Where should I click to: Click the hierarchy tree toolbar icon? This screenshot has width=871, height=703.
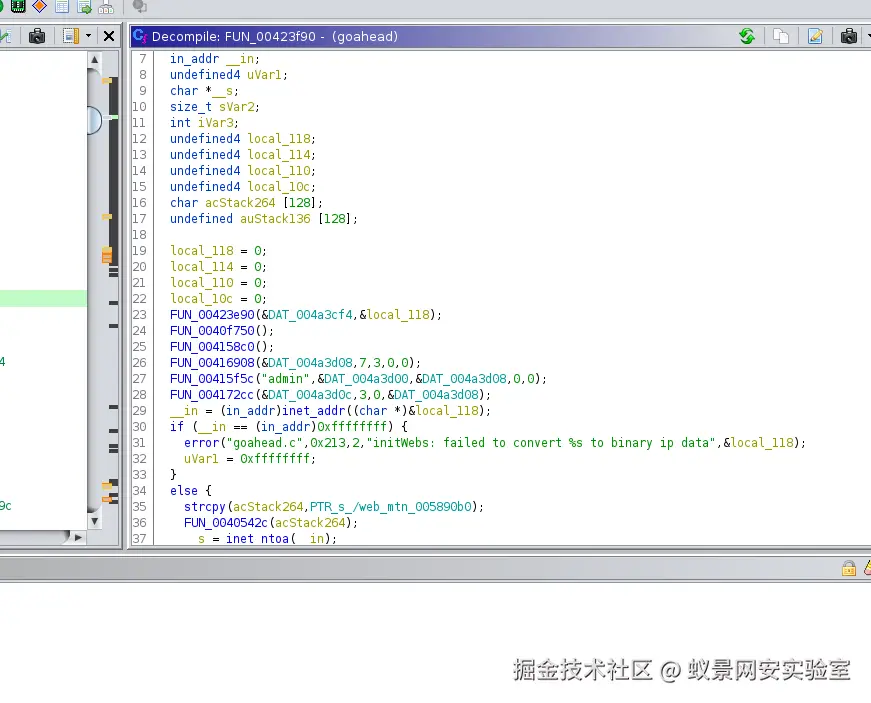tap(106, 7)
